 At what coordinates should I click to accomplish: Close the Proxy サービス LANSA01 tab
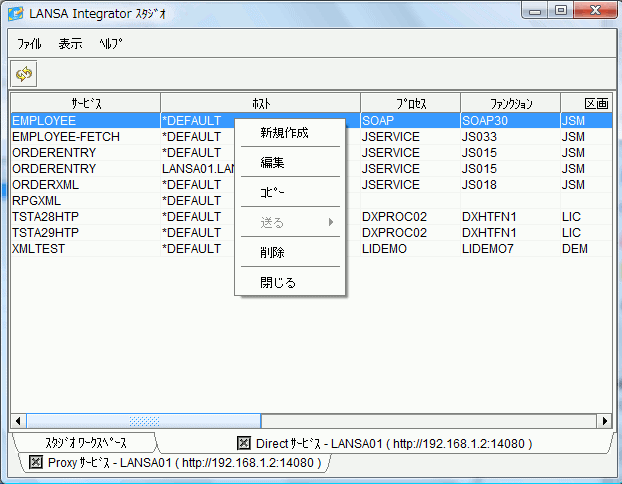pyautogui.click(x=36, y=462)
